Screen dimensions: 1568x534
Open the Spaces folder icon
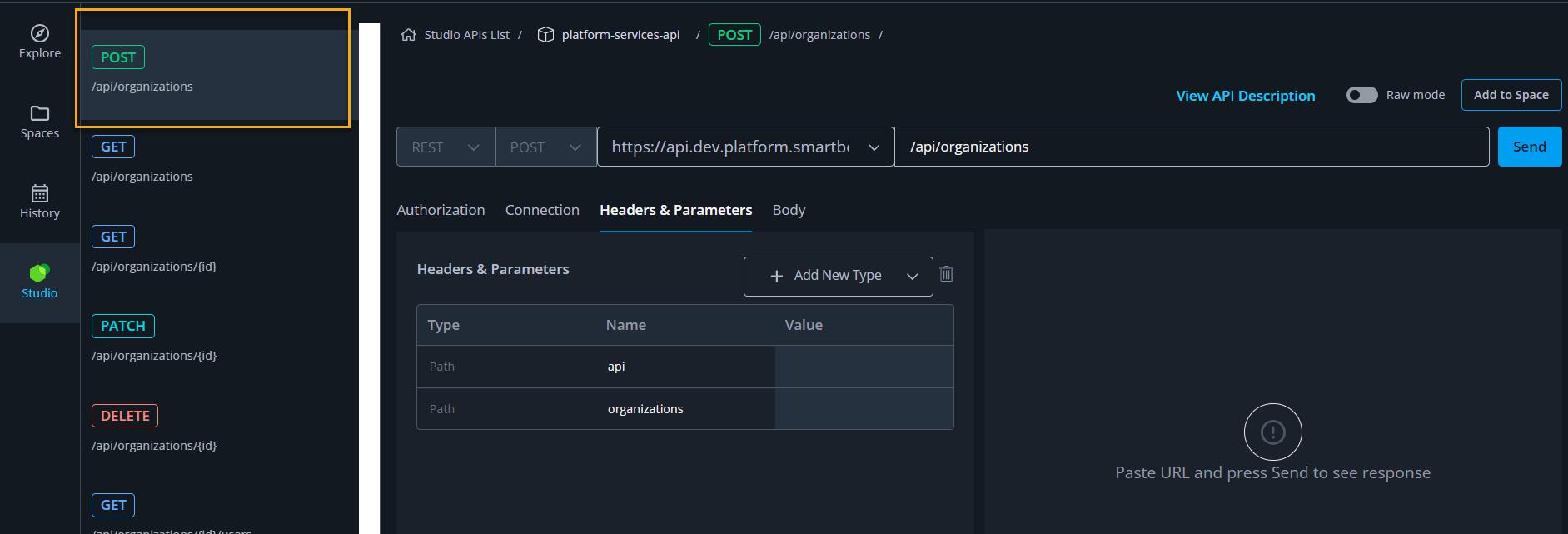pyautogui.click(x=40, y=113)
